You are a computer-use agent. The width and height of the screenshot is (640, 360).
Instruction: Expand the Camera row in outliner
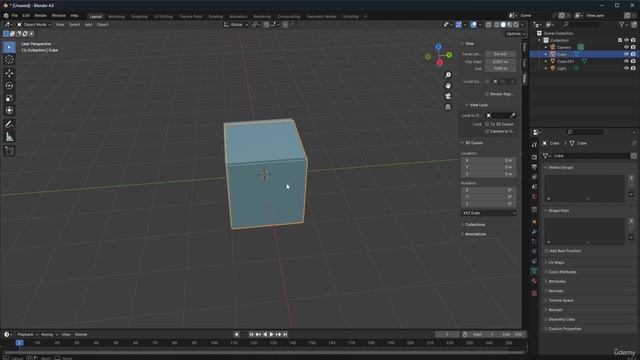click(546, 47)
